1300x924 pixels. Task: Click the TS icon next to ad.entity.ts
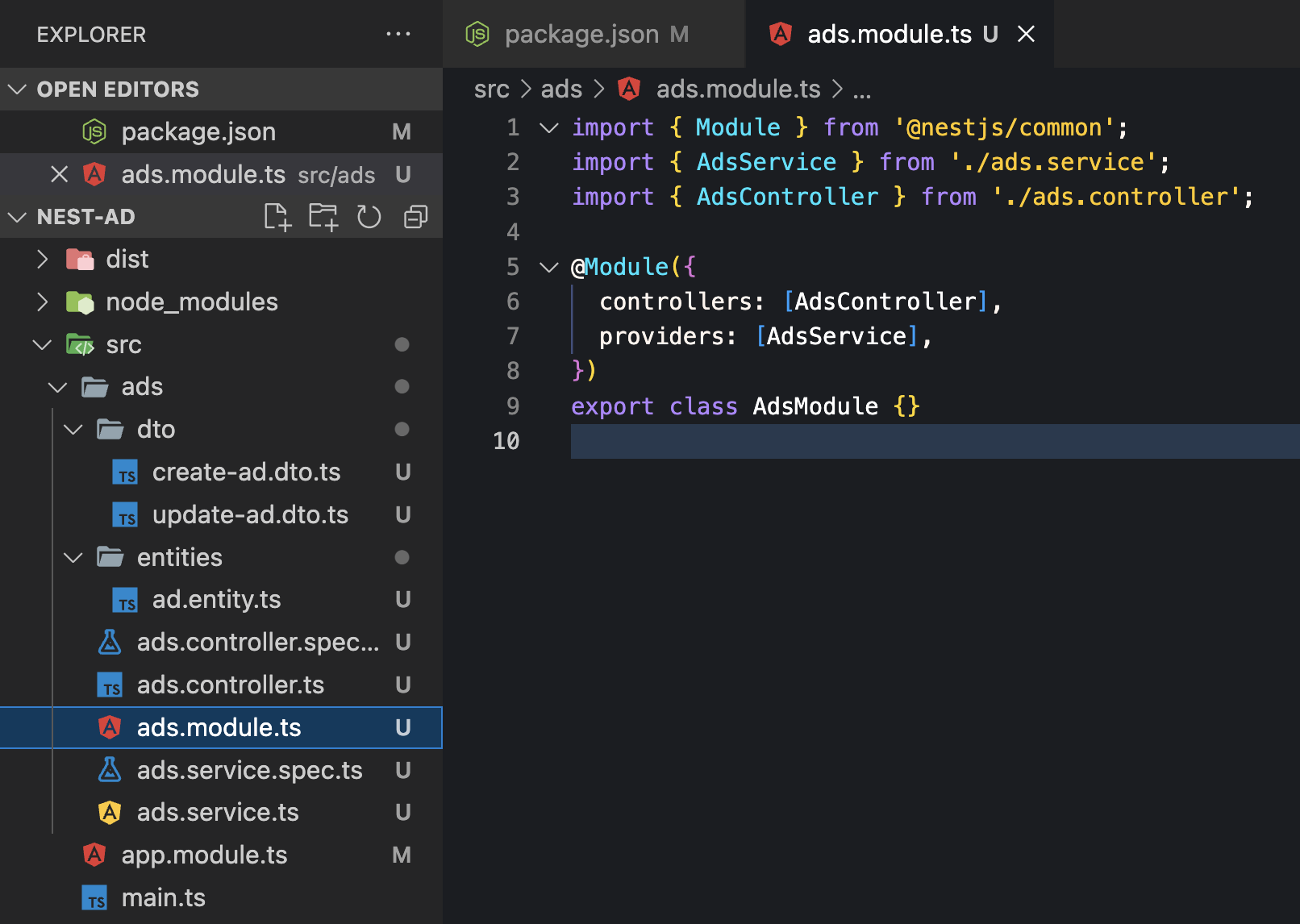coord(125,600)
